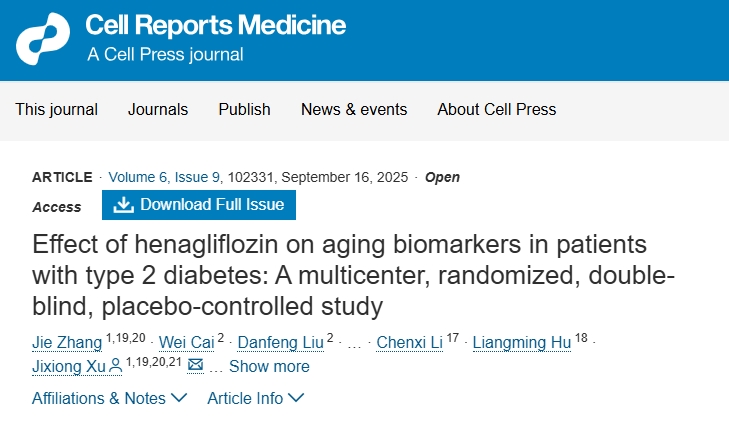Click the person icon beside Jixiong Xu

click(x=116, y=366)
